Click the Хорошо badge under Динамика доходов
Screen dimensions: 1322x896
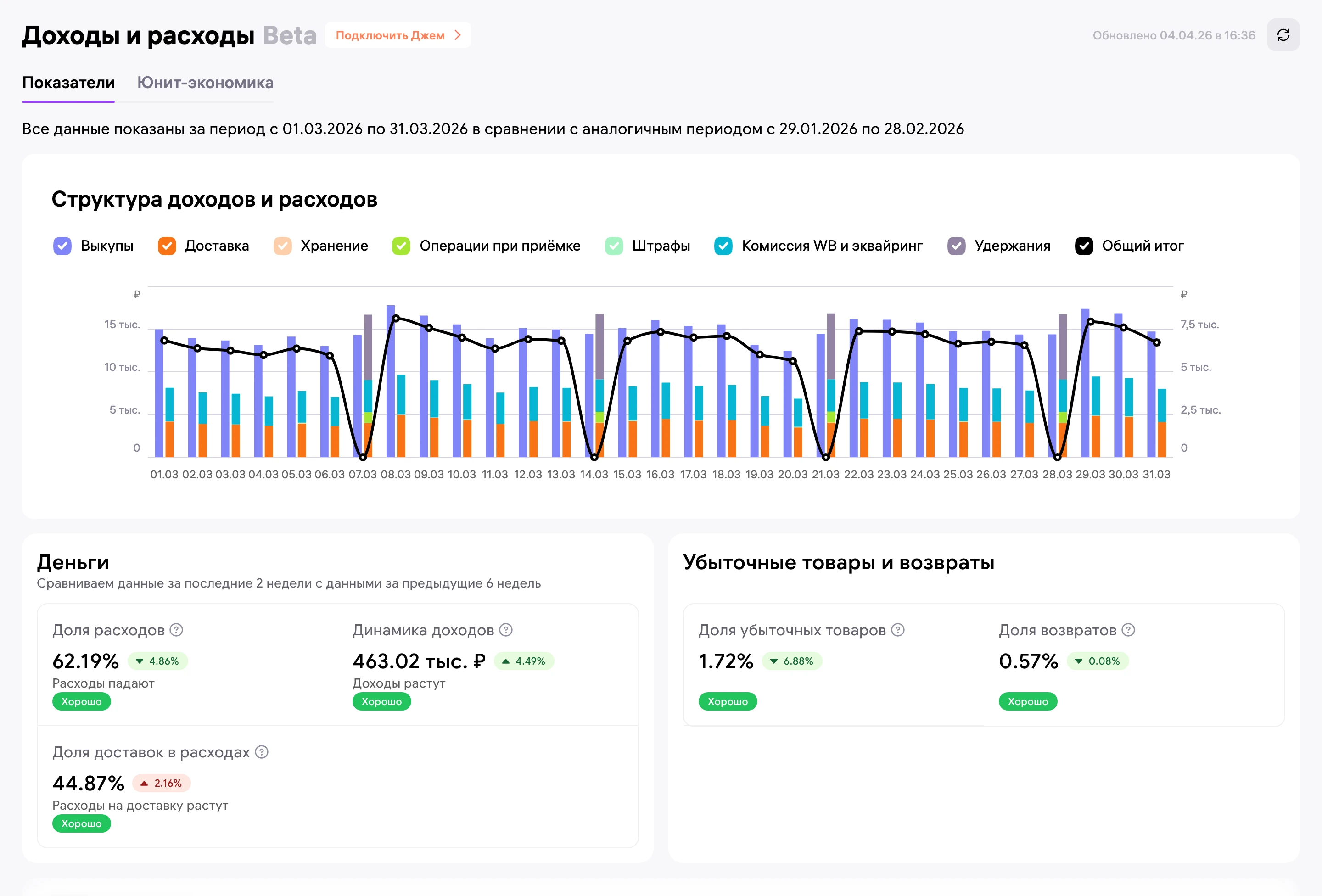pyautogui.click(x=382, y=701)
